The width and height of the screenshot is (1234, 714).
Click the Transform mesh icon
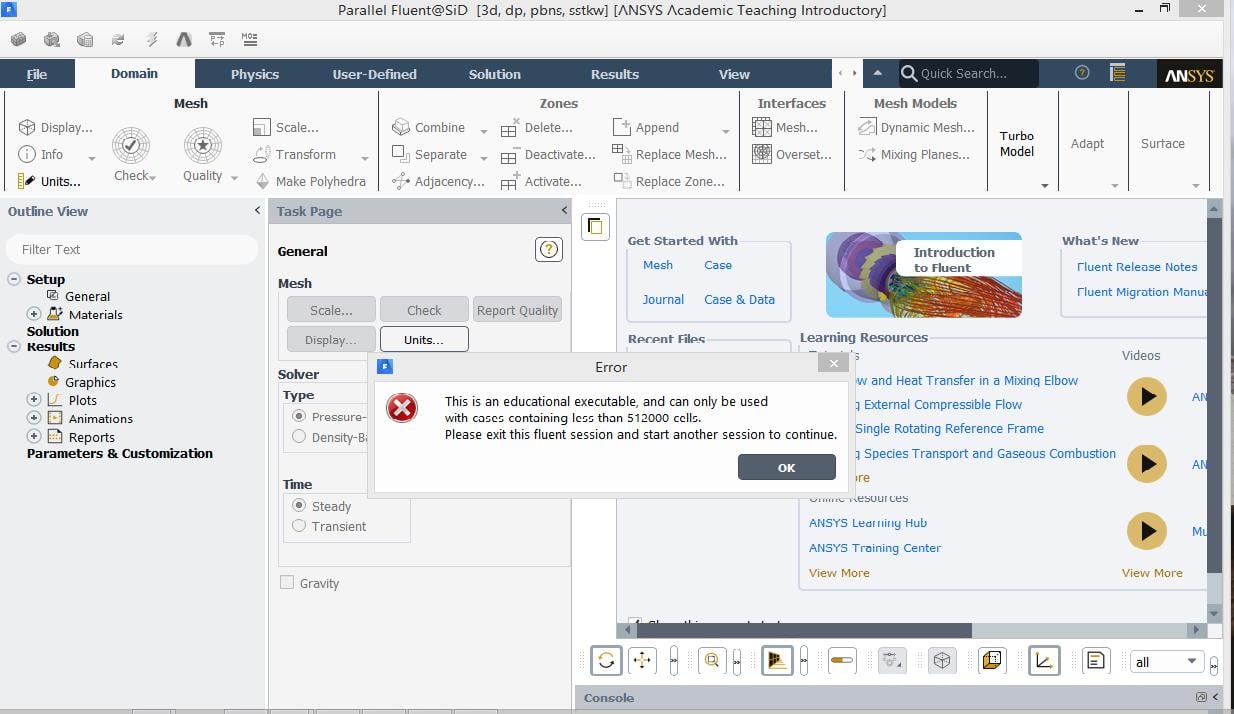pyautogui.click(x=262, y=154)
